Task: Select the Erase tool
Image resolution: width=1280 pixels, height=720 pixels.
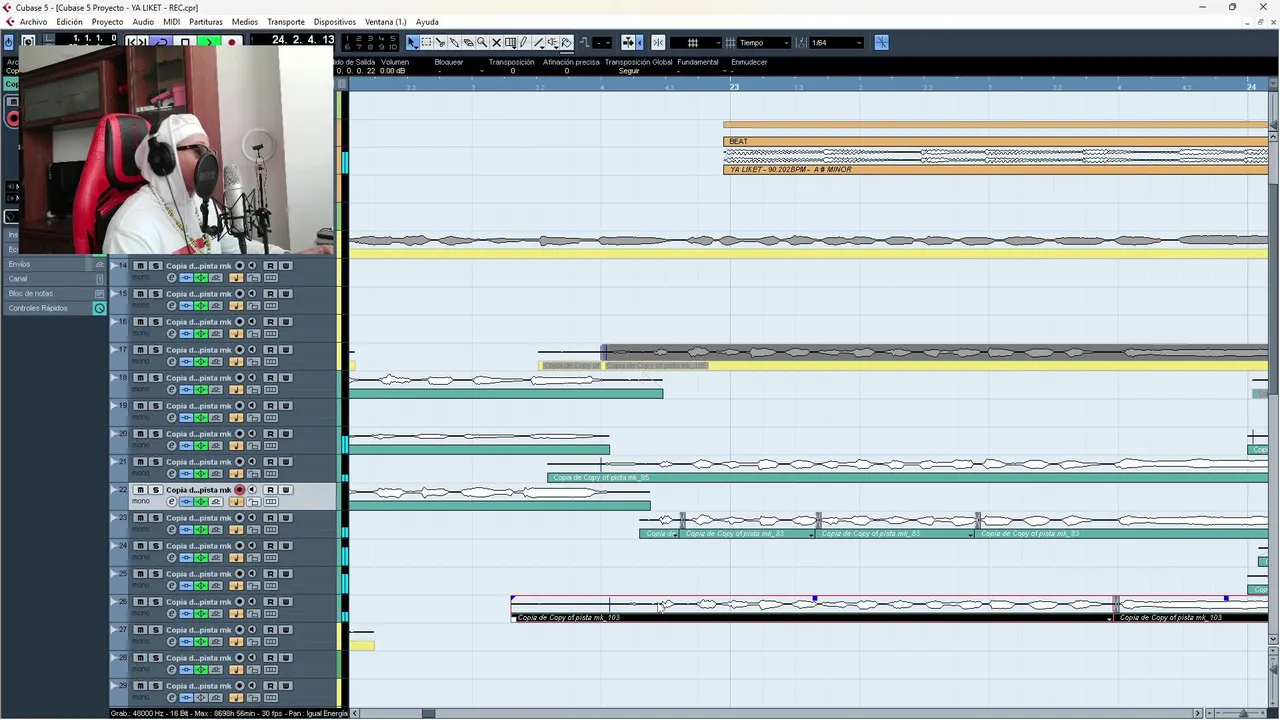Action: coord(468,43)
